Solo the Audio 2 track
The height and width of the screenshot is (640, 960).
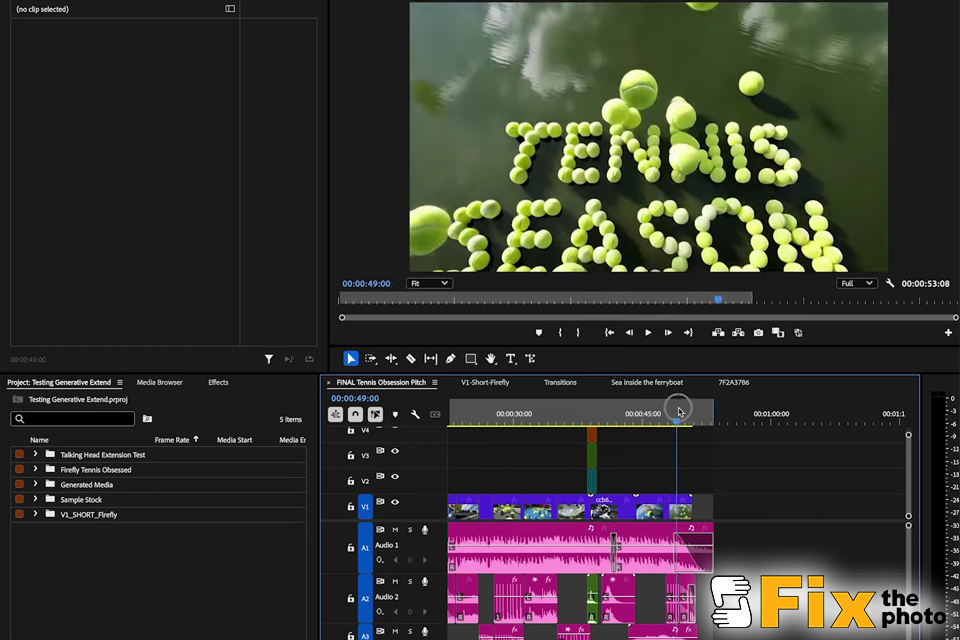(x=410, y=582)
